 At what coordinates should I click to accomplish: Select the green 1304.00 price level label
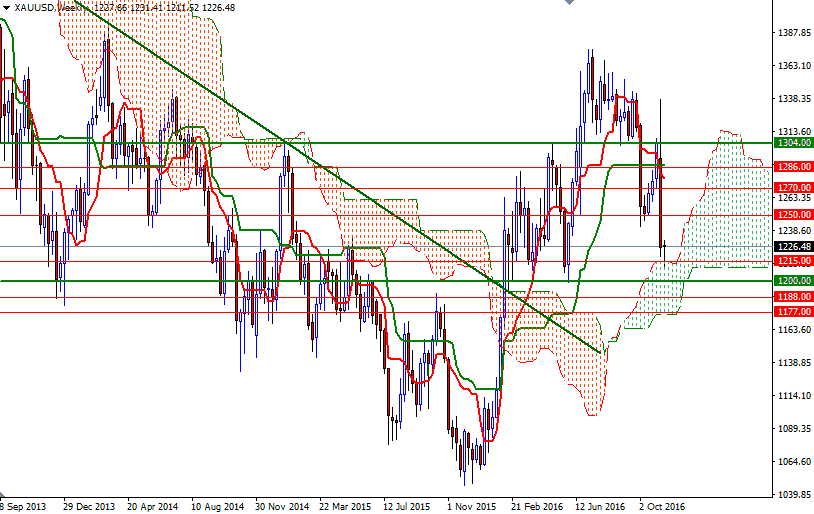click(793, 143)
